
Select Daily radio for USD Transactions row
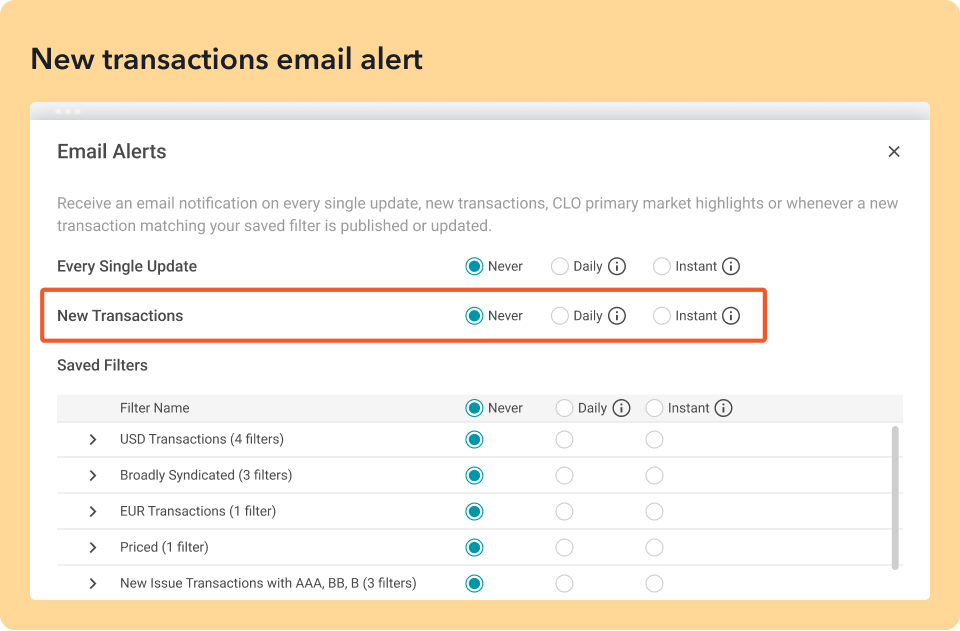pyautogui.click(x=564, y=440)
